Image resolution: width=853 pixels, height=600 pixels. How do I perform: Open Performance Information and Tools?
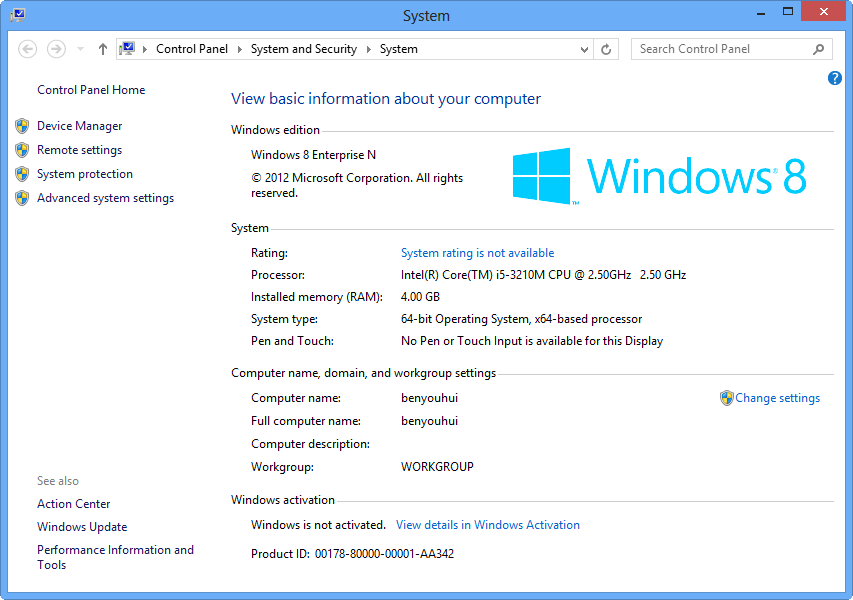[115, 557]
